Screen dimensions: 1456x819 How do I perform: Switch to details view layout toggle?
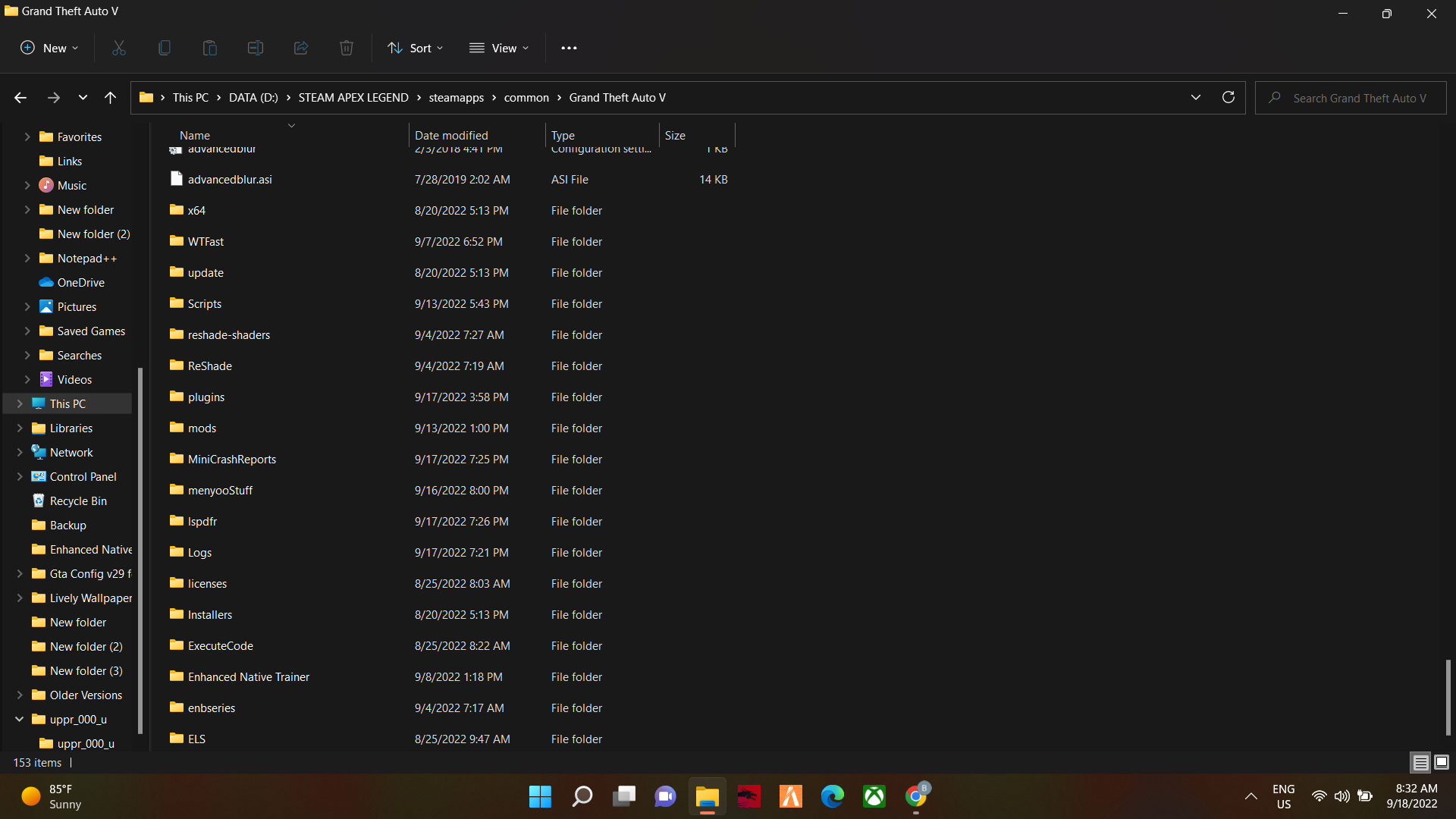1420,762
